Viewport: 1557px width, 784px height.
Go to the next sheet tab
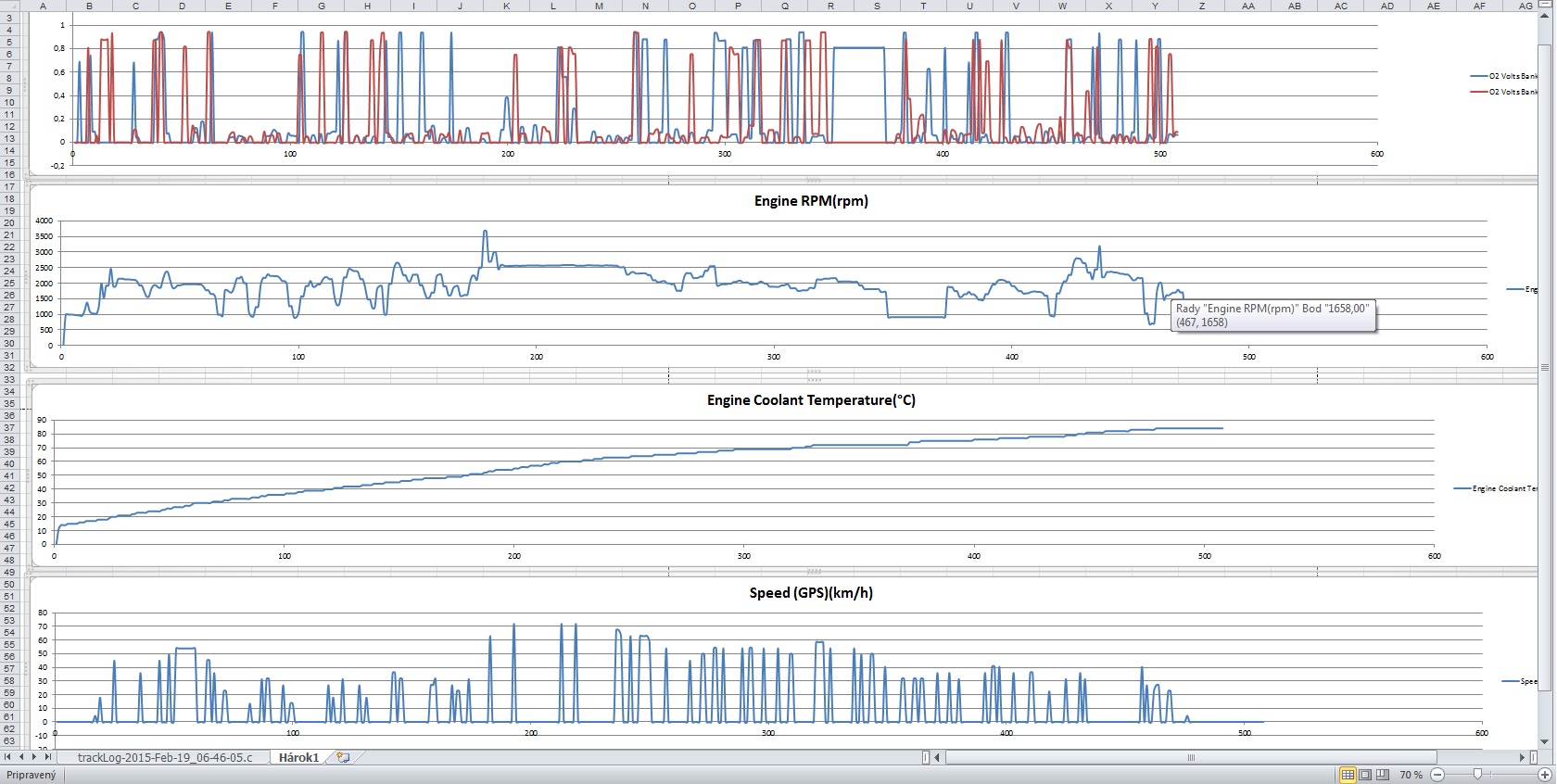click(x=34, y=757)
